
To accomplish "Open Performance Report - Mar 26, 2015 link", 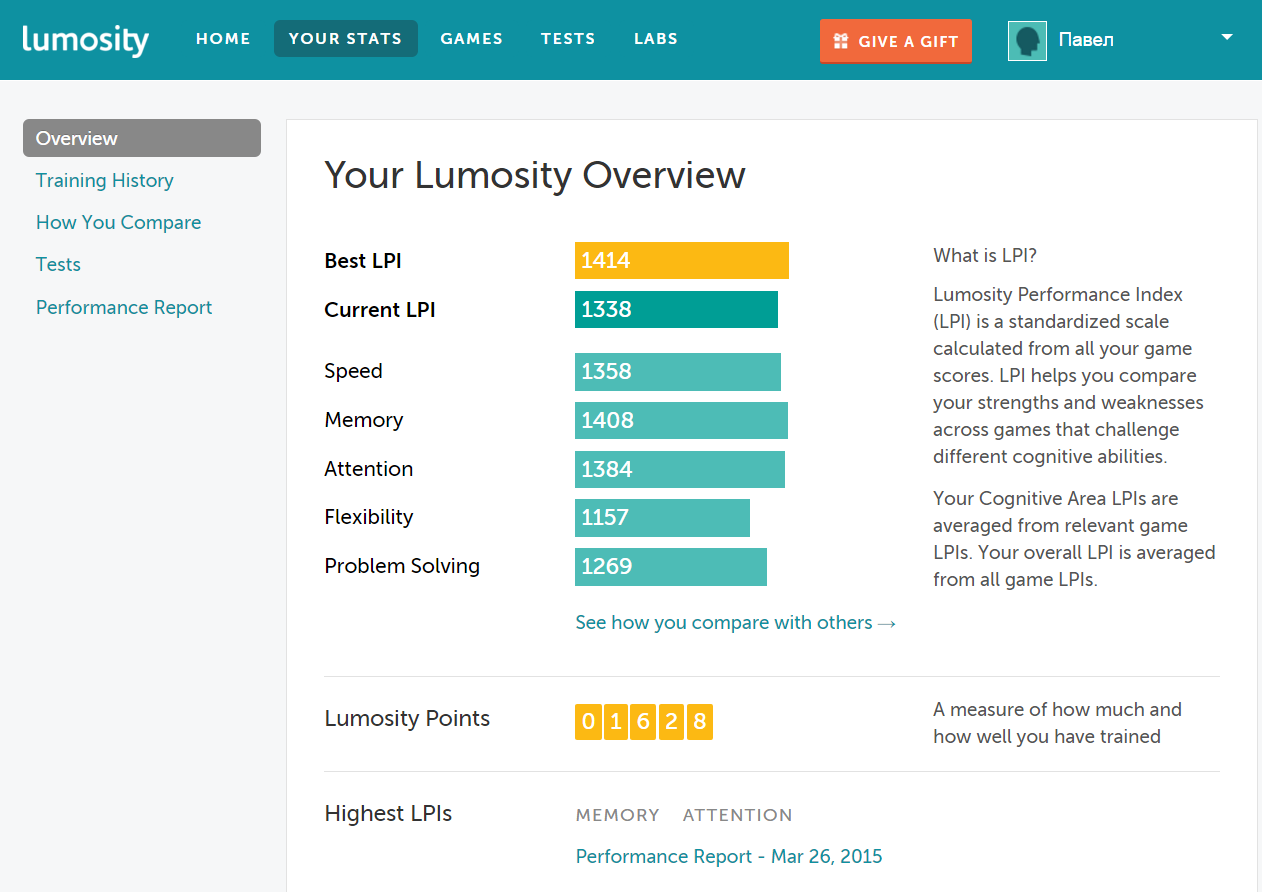I will 729,856.
